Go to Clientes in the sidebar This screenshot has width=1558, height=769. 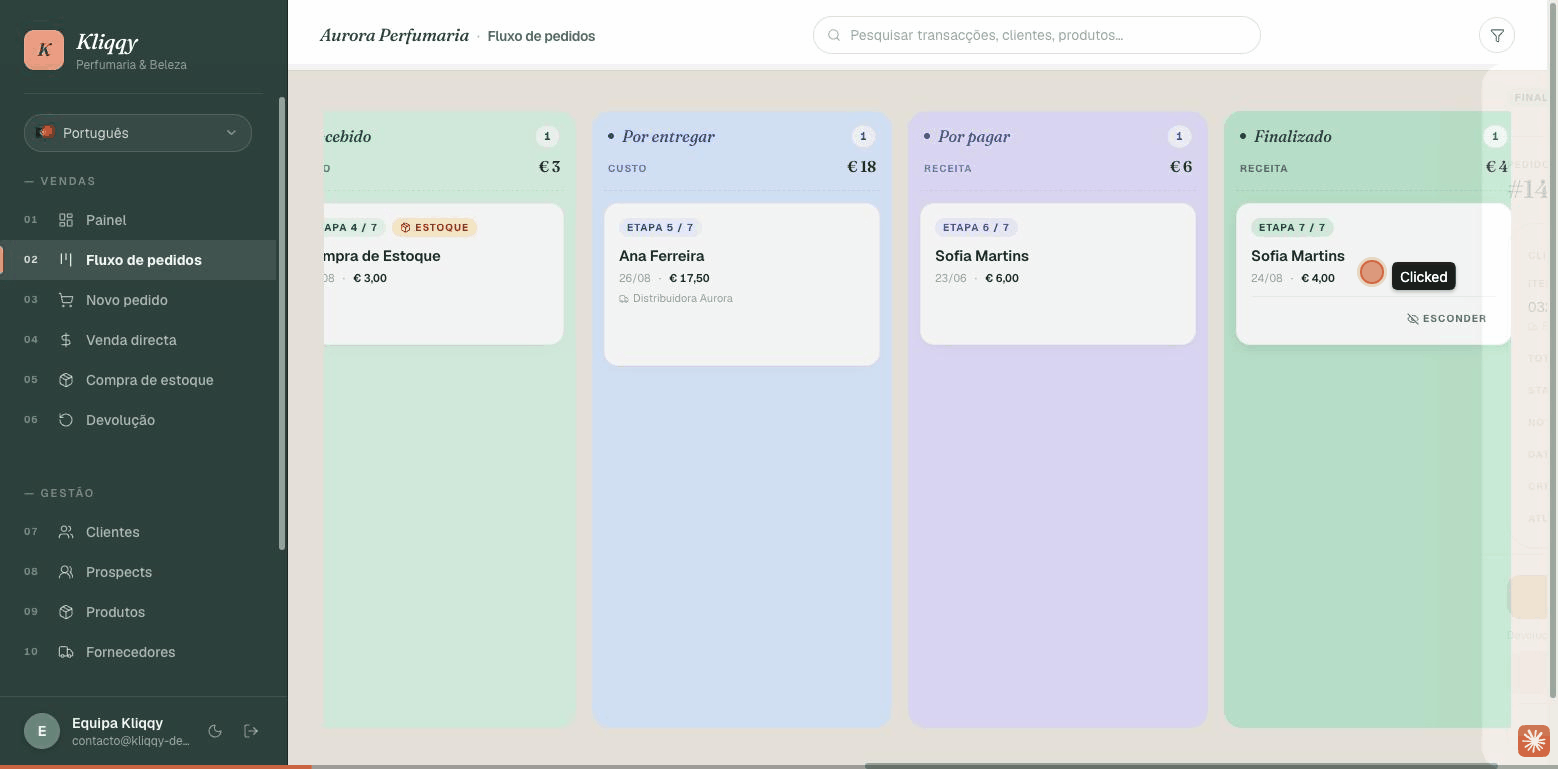click(x=138, y=532)
